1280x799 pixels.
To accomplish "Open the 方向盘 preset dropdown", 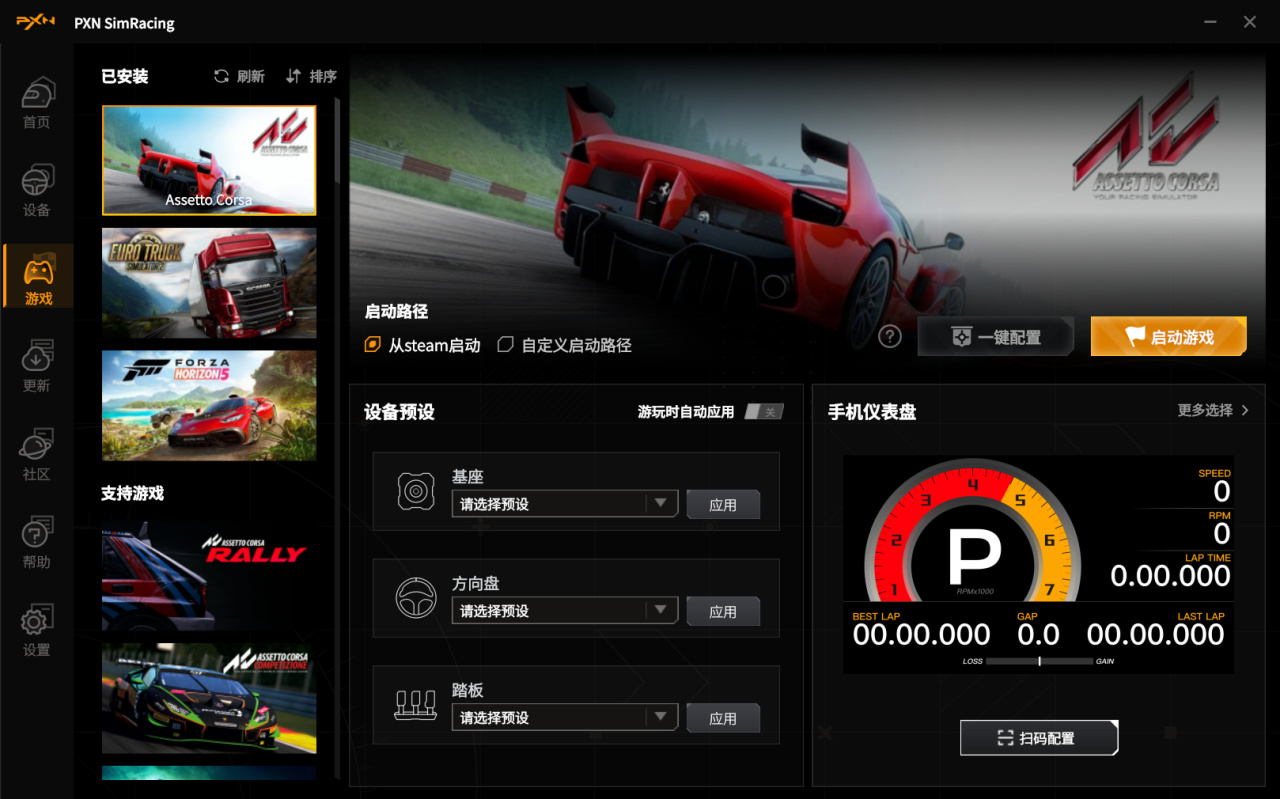I will 565,611.
